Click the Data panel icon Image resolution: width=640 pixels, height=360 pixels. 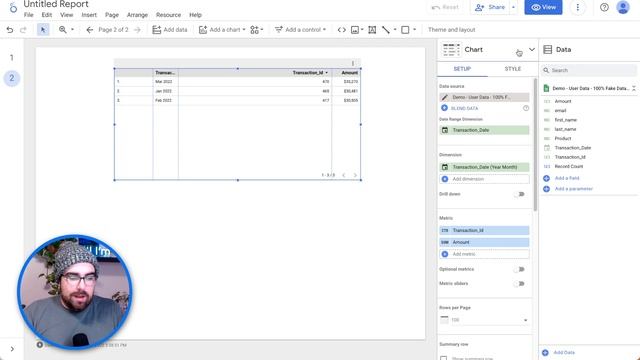pos(548,49)
